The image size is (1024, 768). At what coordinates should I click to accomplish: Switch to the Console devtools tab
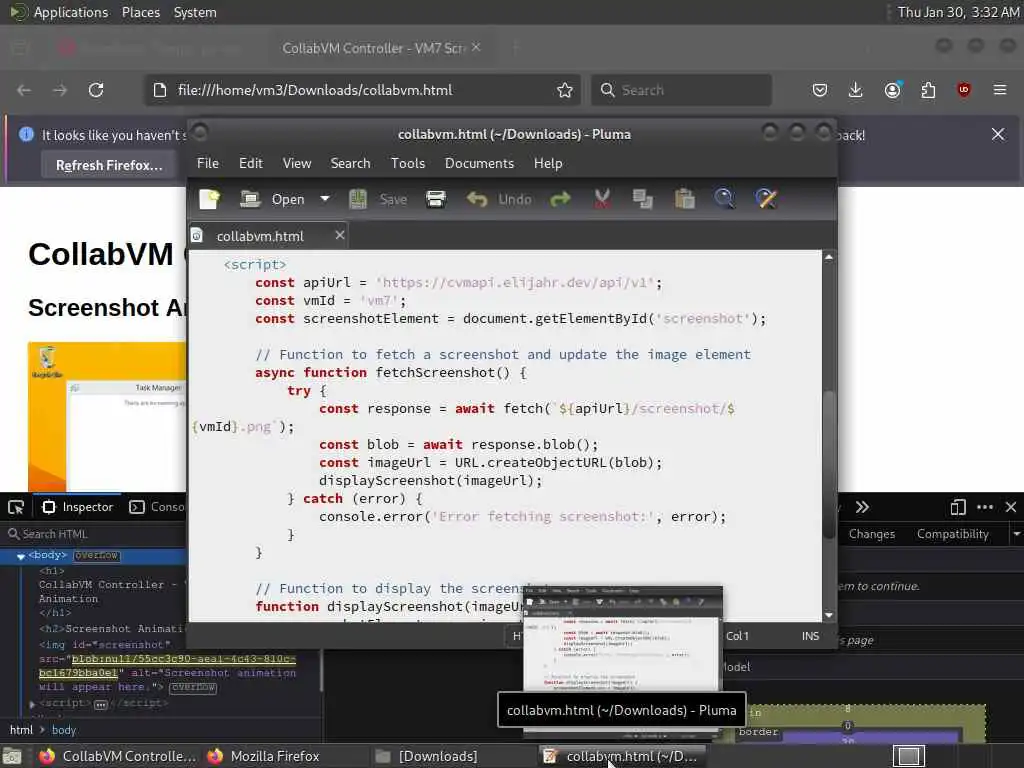[x=157, y=507]
